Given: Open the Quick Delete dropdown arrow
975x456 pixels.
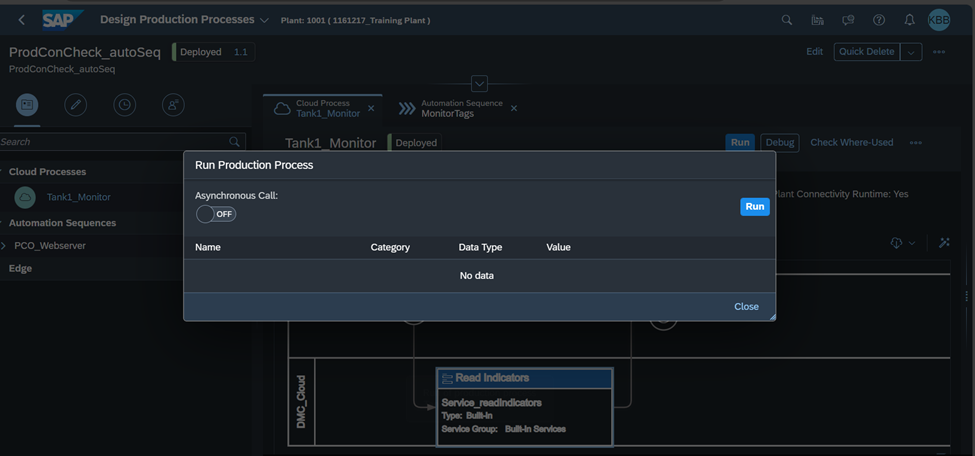Looking at the screenshot, I should [911, 52].
